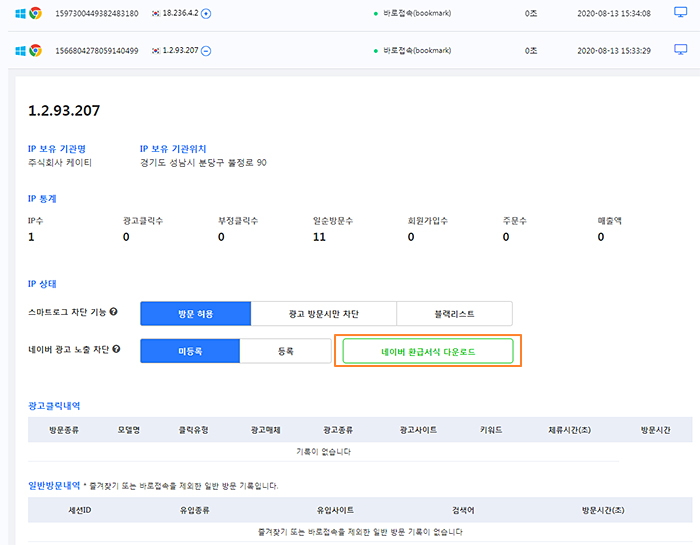Viewport: 700px width, 545px height.
Task: Click IP address 1.2.93.207 in list row
Action: click(180, 50)
